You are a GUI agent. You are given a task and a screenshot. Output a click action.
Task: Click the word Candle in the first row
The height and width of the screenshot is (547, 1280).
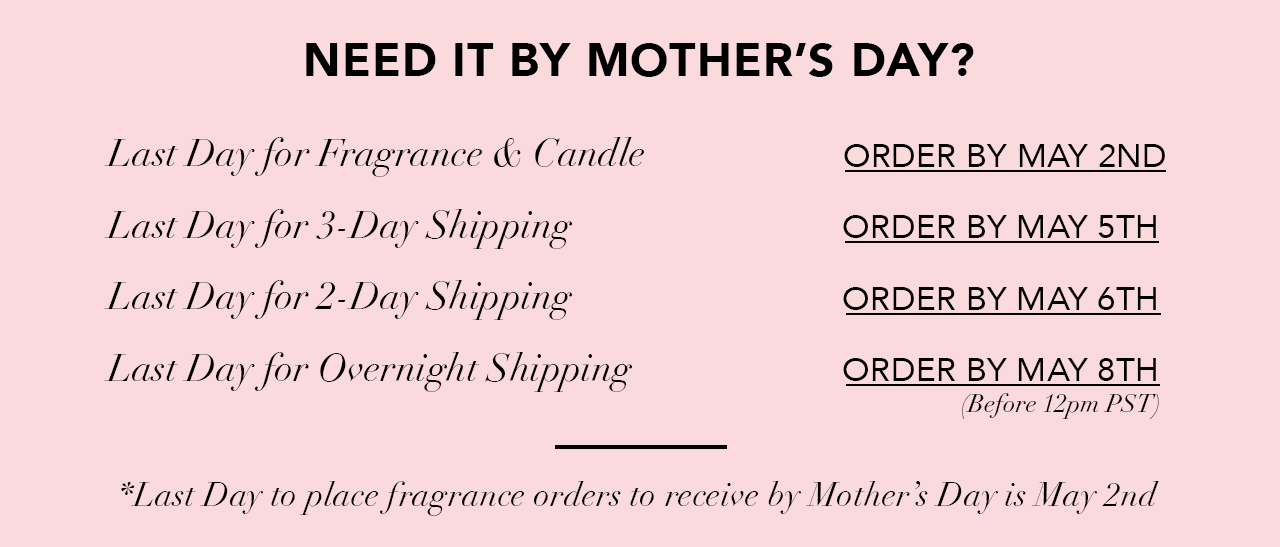[x=589, y=155]
